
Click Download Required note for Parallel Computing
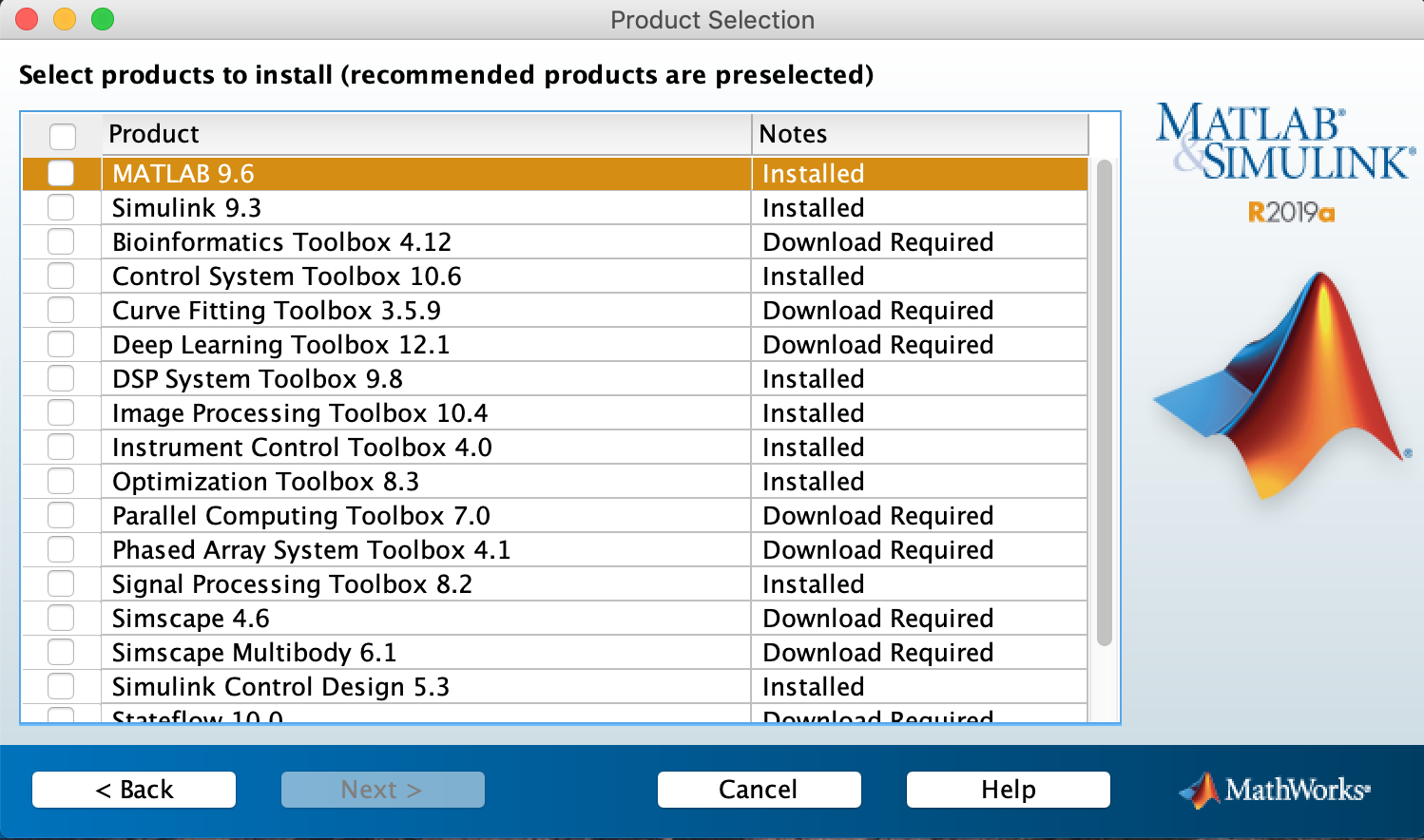(878, 516)
